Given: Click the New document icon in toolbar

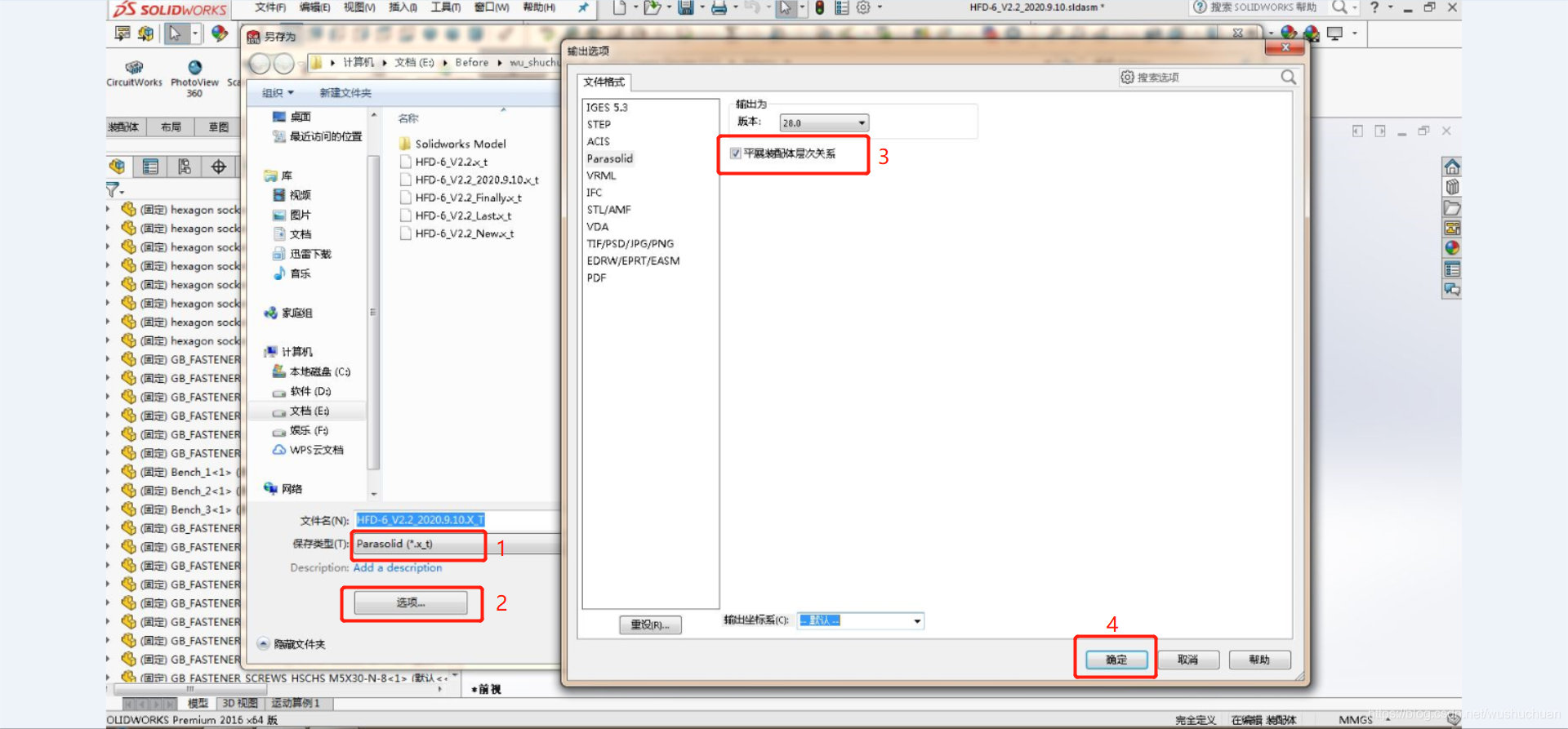Looking at the screenshot, I should point(620,8).
